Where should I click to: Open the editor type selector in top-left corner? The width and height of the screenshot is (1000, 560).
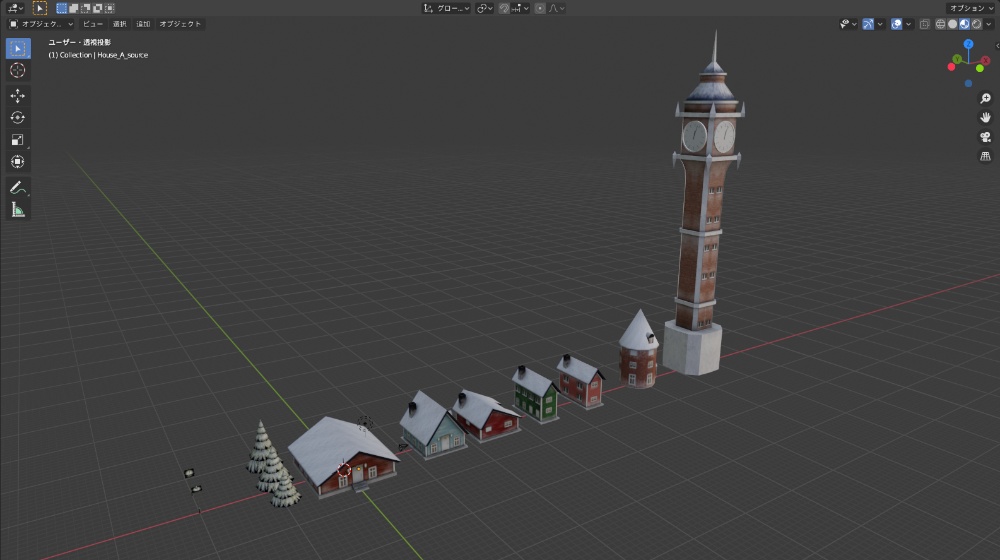(15, 8)
